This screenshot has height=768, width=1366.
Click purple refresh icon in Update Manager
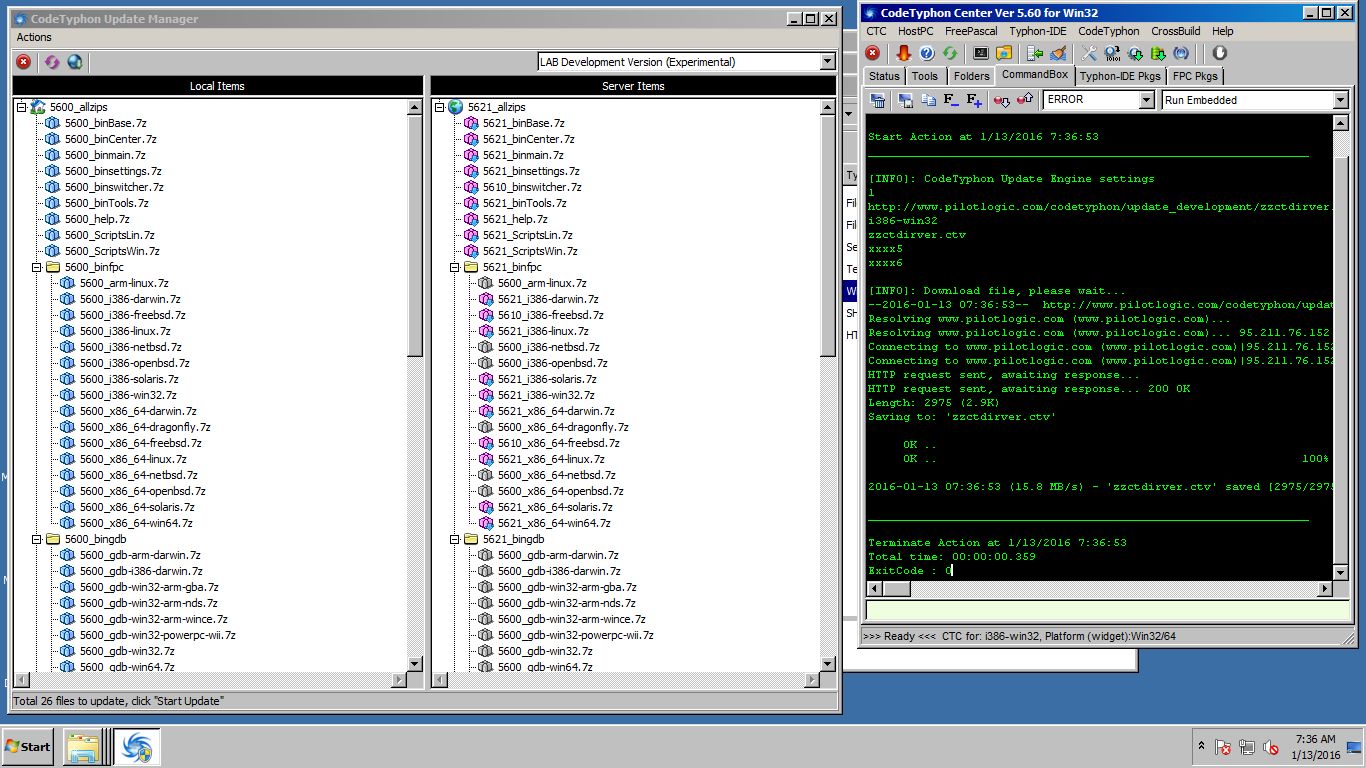50,62
